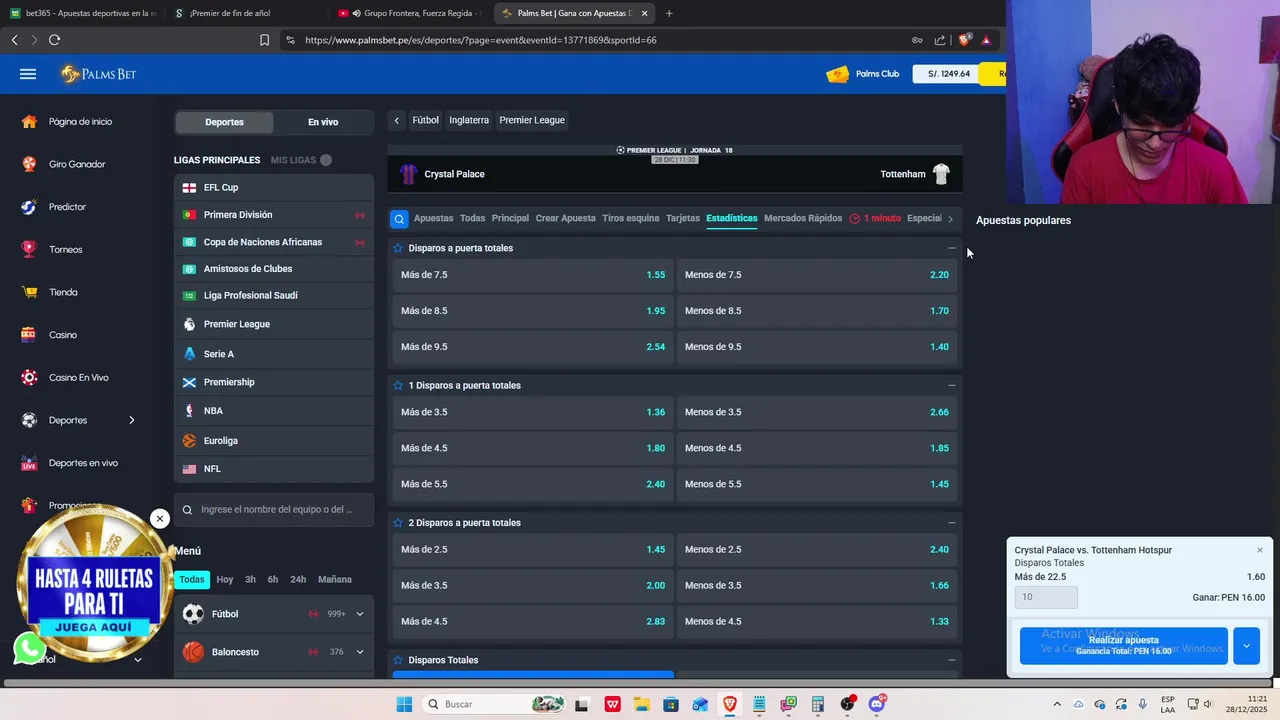Switch to the En vivo tab
The width and height of the screenshot is (1280, 720).
pyautogui.click(x=323, y=122)
